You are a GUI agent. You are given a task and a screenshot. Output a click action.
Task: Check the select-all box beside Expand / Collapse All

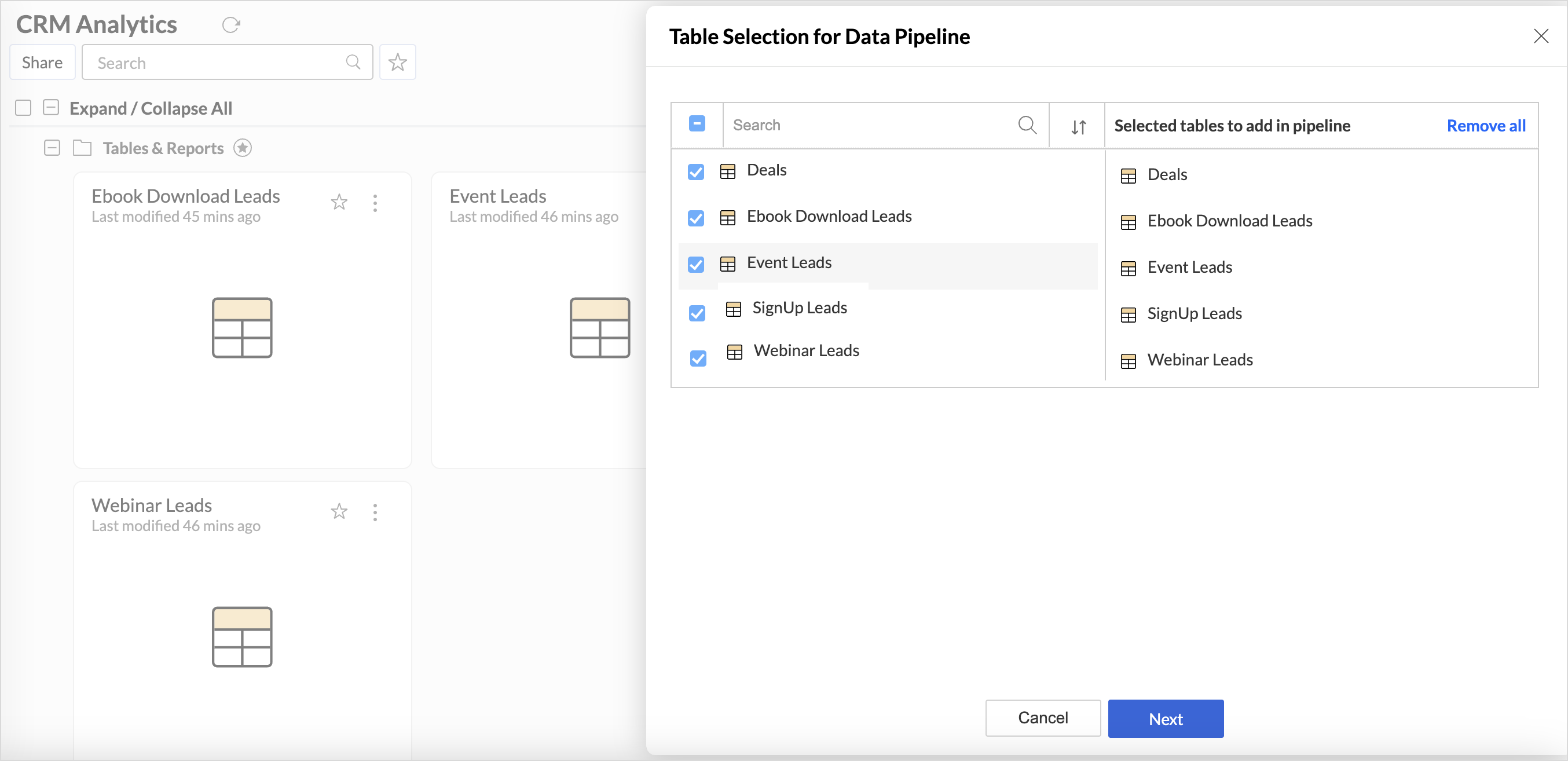pyautogui.click(x=23, y=108)
